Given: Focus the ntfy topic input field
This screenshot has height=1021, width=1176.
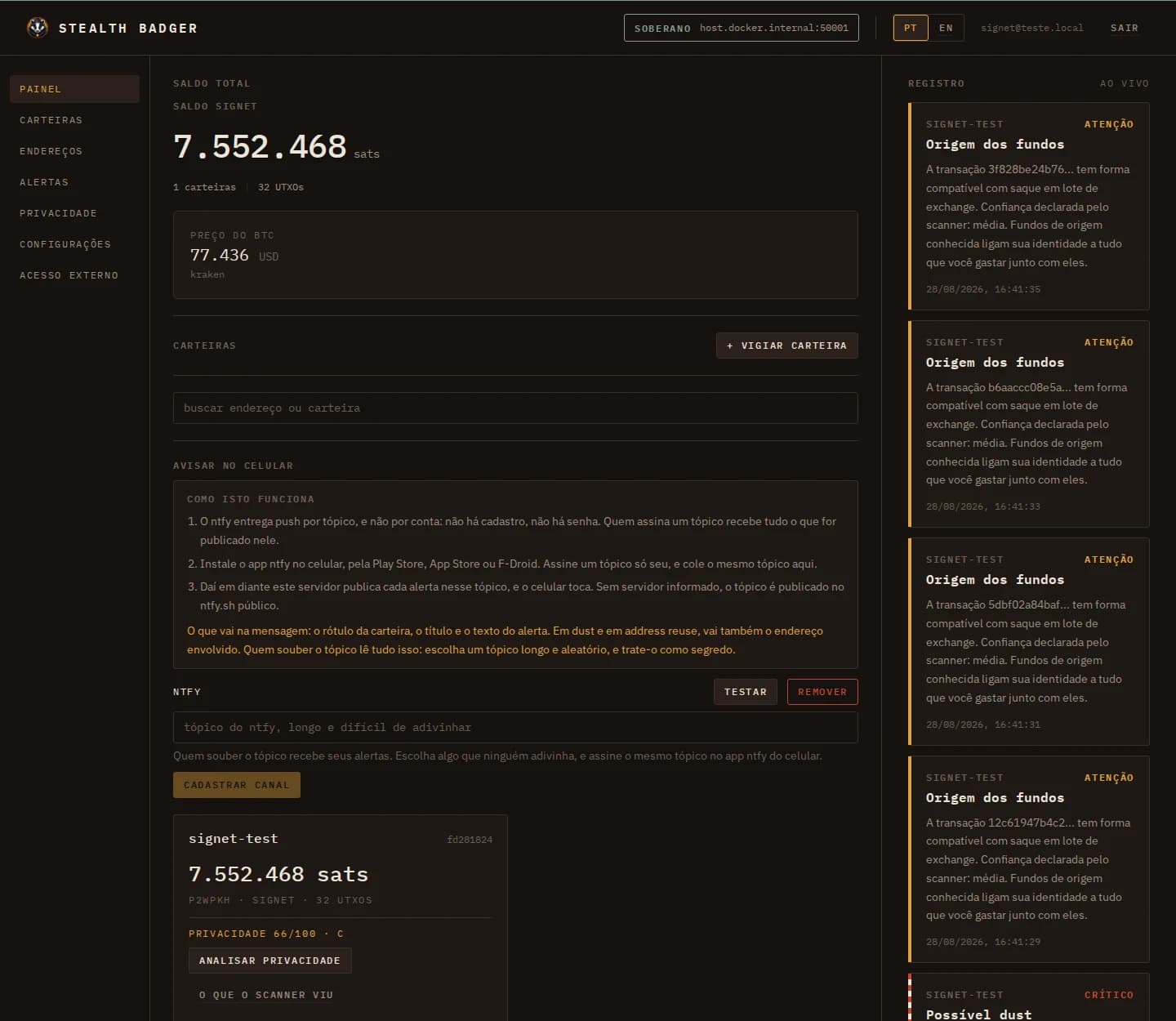Looking at the screenshot, I should pyautogui.click(x=515, y=727).
